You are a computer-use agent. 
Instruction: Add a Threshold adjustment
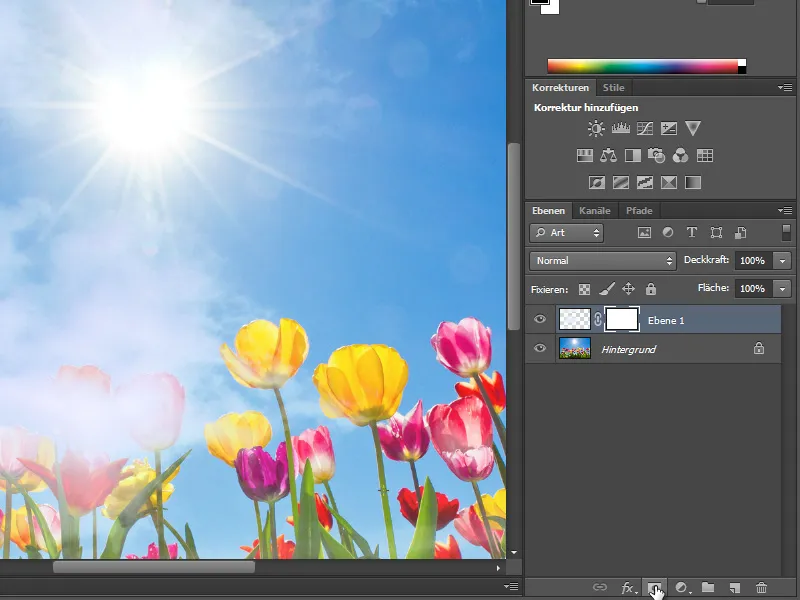644,182
